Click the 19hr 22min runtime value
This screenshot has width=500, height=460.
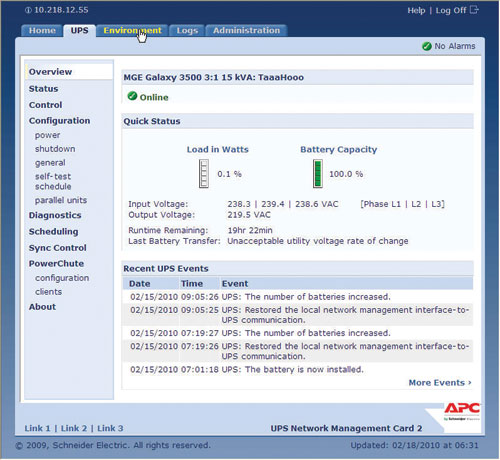[250, 230]
